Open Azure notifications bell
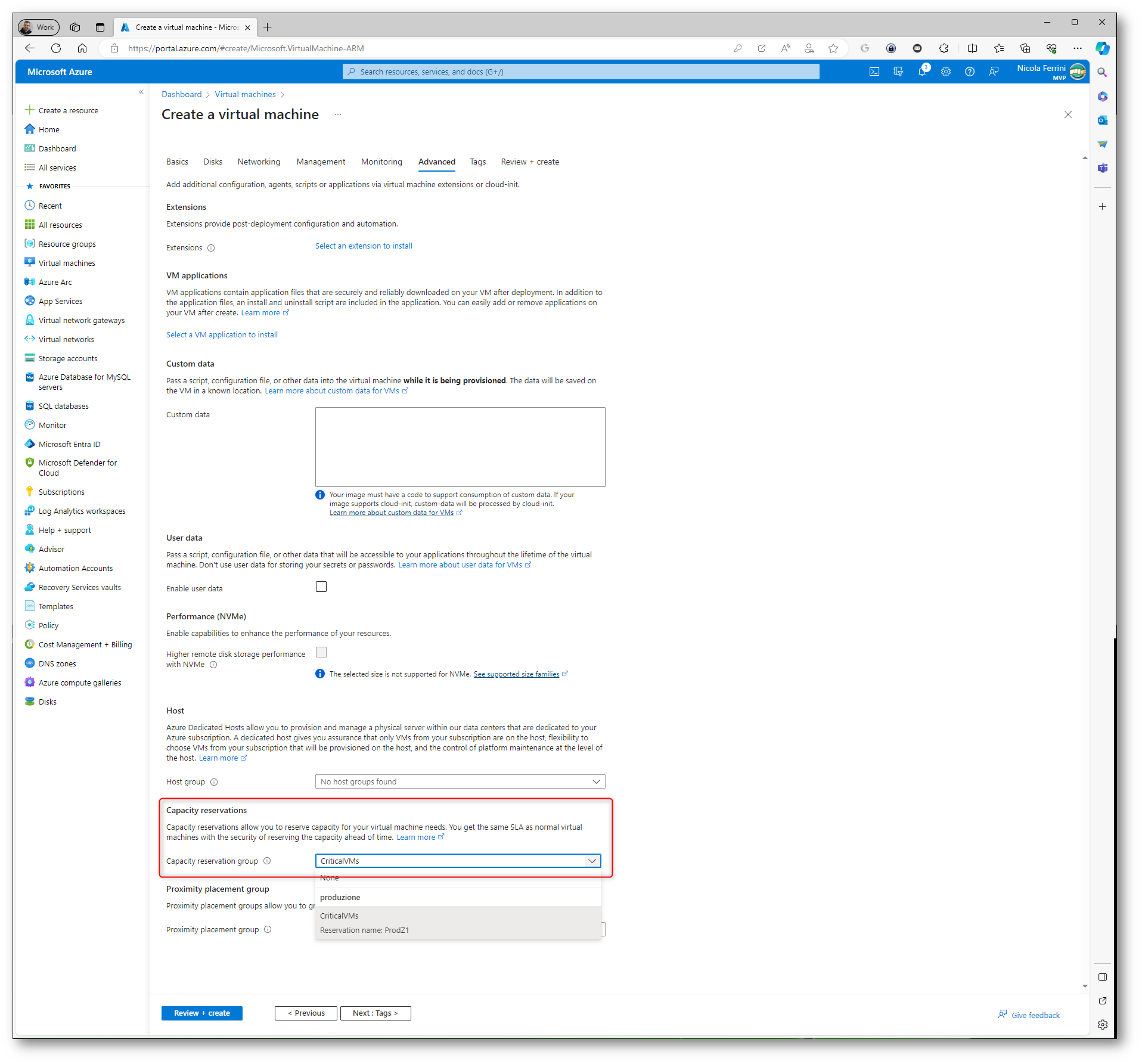This screenshot has width=1142, height=1064. tap(922, 72)
